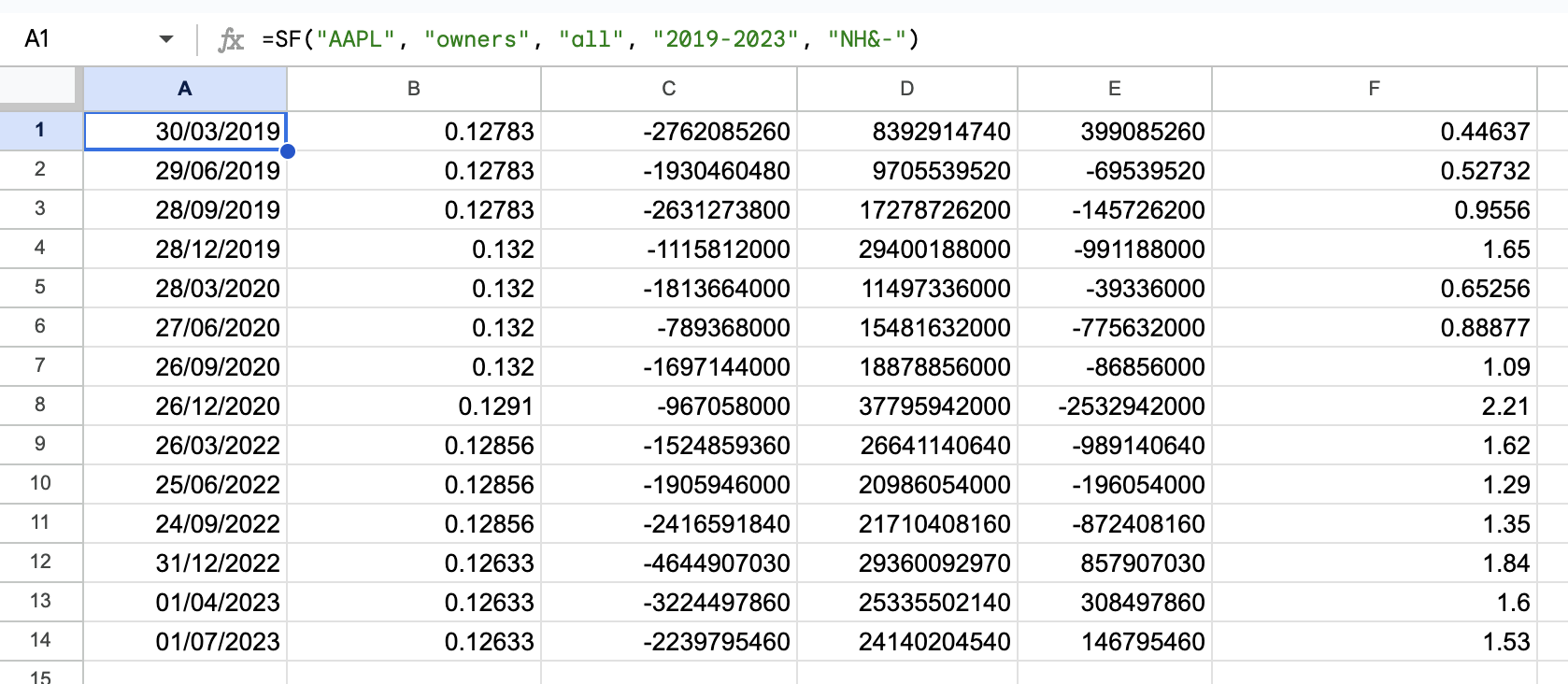The image size is (1568, 684).
Task: Click cell with date 24/09/2022
Action: coord(185,523)
